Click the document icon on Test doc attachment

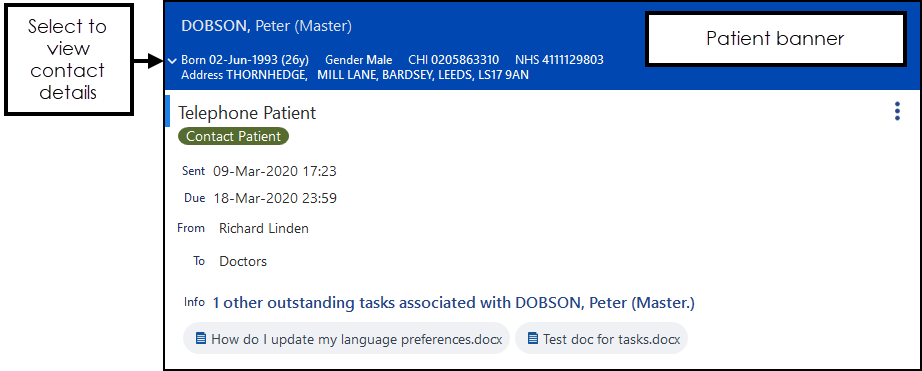pyautogui.click(x=533, y=339)
